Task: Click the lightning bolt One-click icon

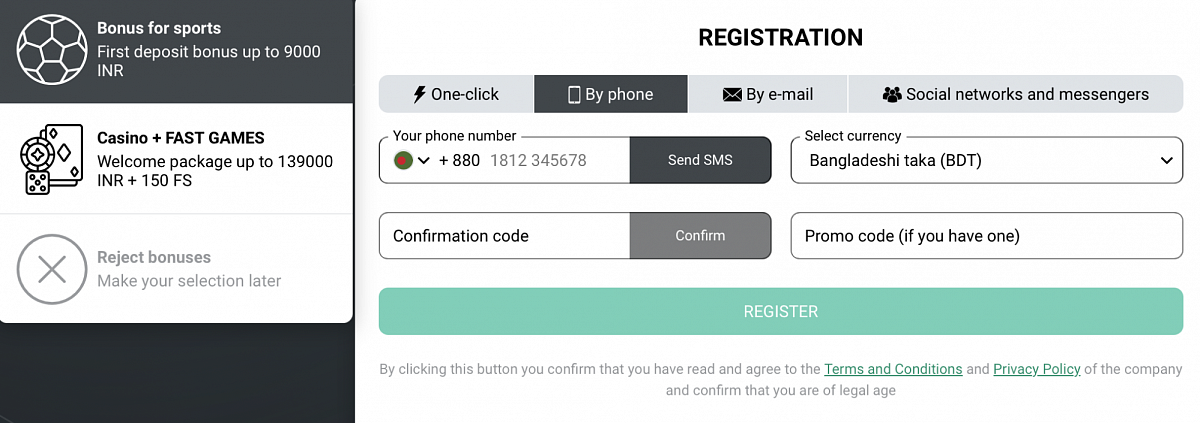Action: [420, 95]
